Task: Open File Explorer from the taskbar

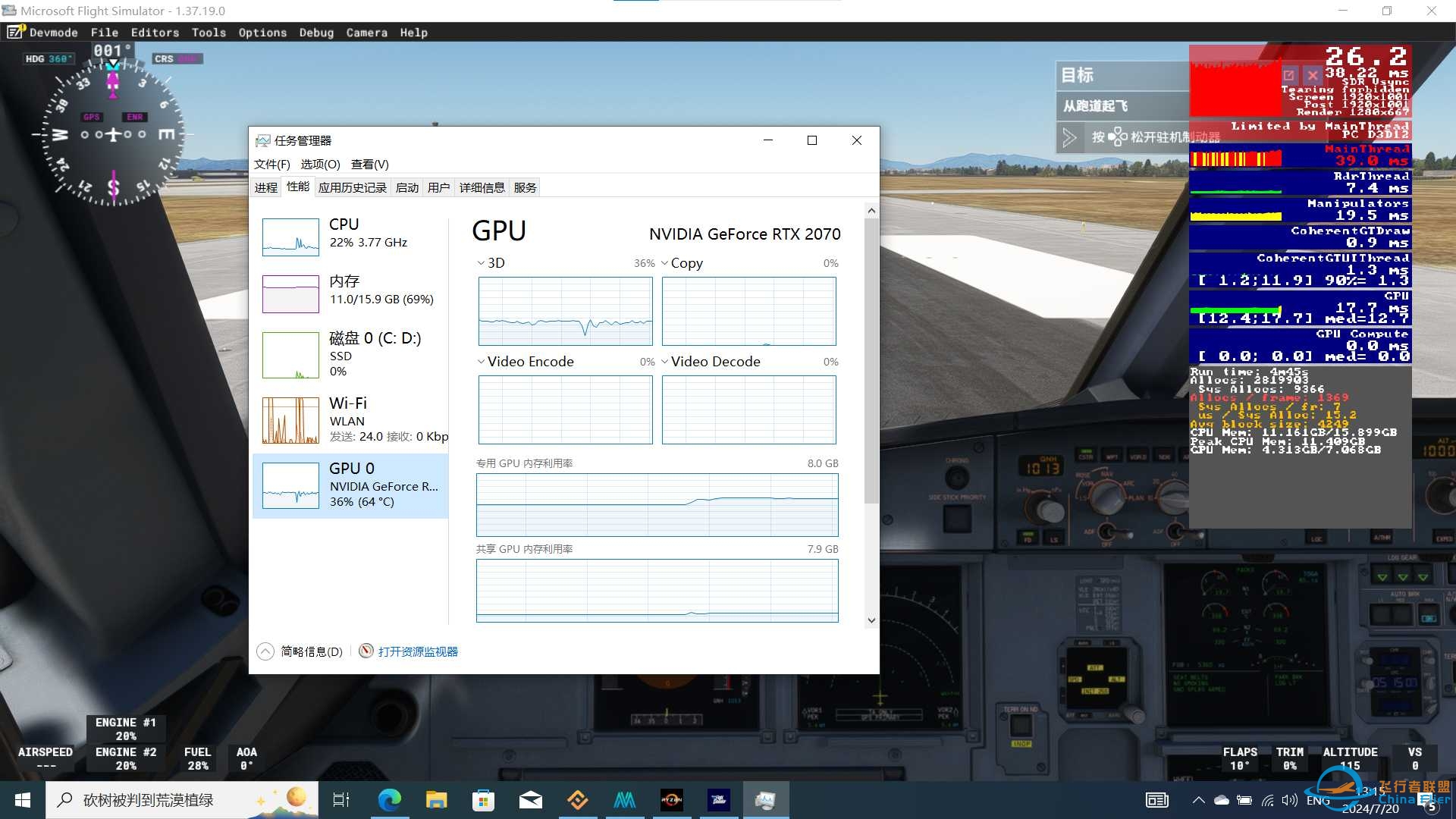Action: (436, 800)
